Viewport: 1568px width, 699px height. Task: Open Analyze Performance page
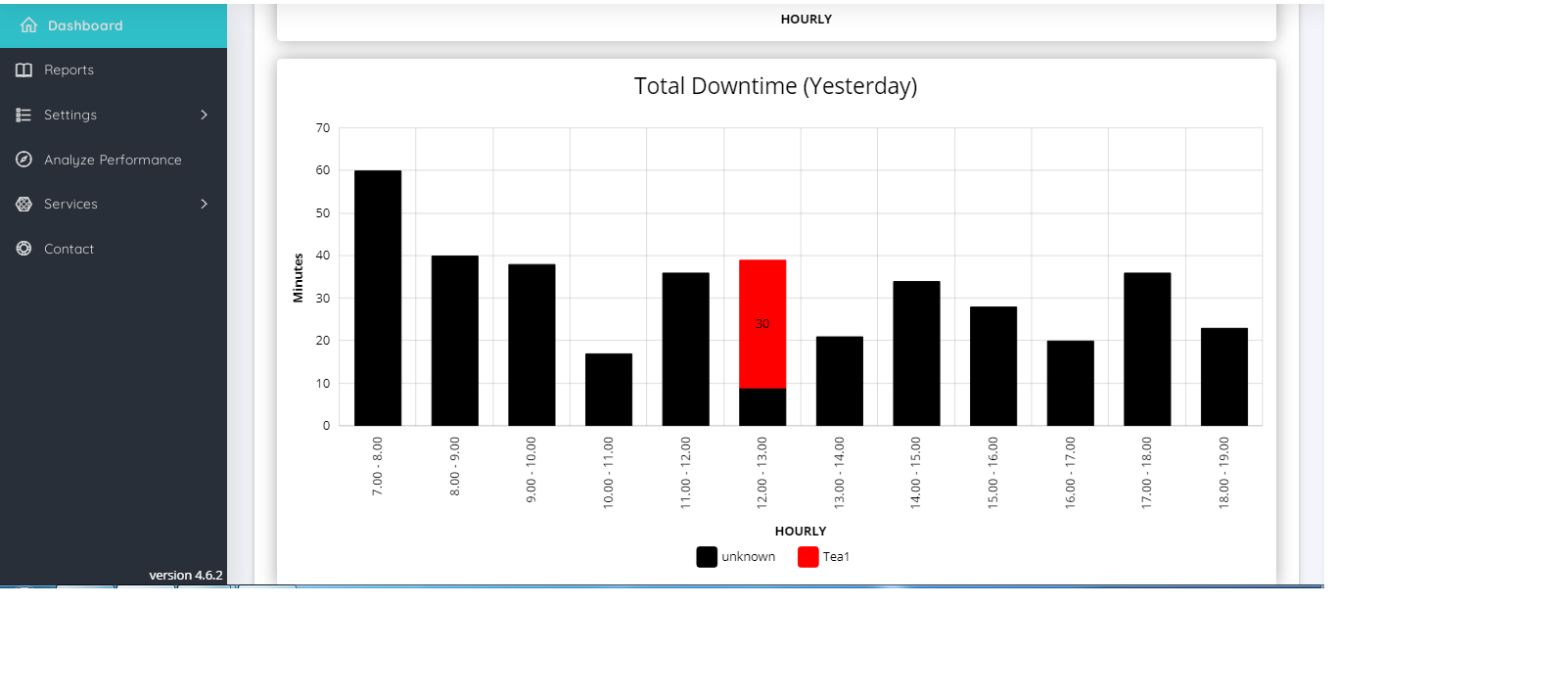pos(114,160)
